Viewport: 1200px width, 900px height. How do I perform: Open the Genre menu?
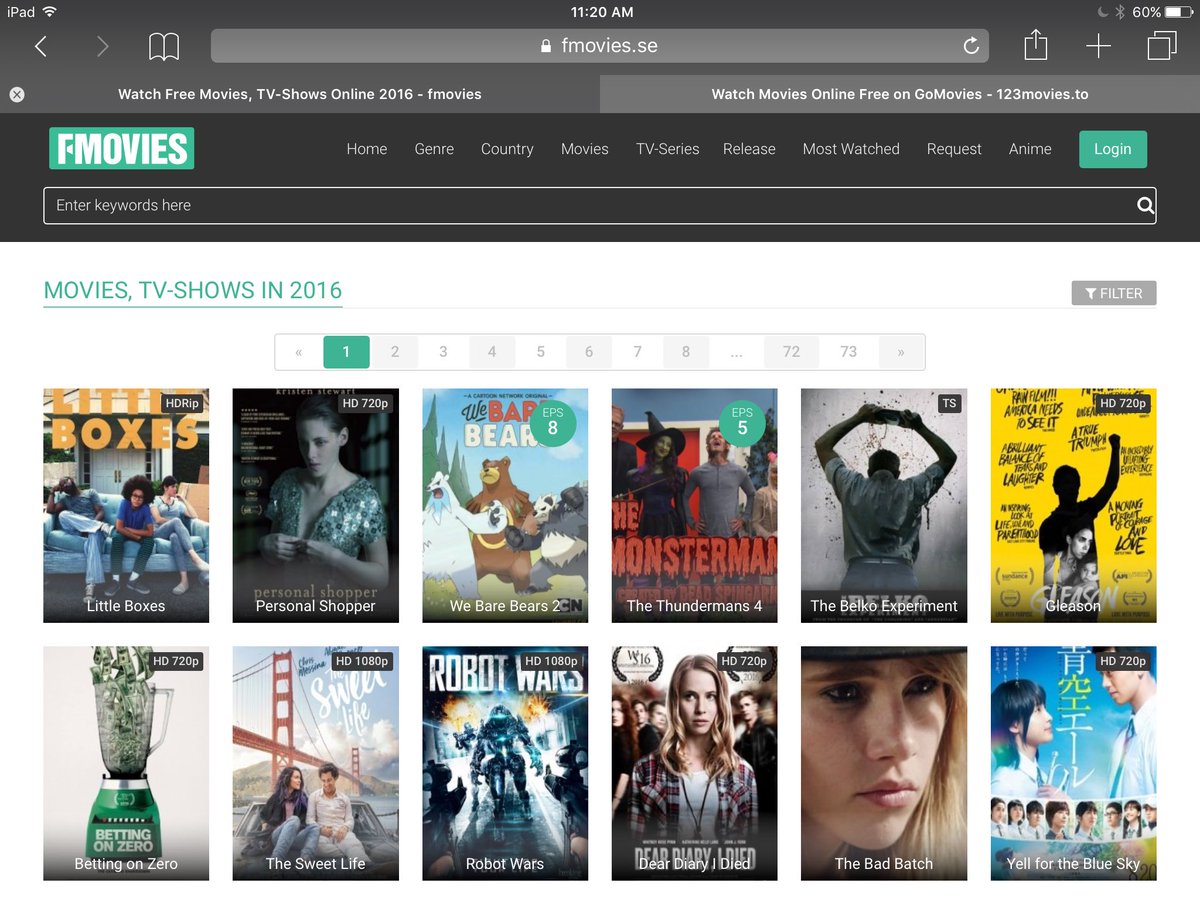click(x=434, y=149)
